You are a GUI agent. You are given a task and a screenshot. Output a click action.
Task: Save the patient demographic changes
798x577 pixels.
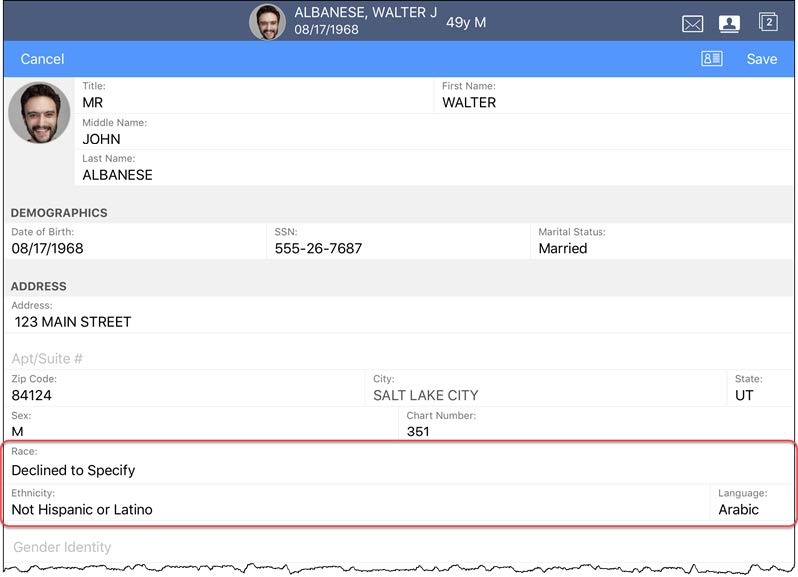(761, 59)
